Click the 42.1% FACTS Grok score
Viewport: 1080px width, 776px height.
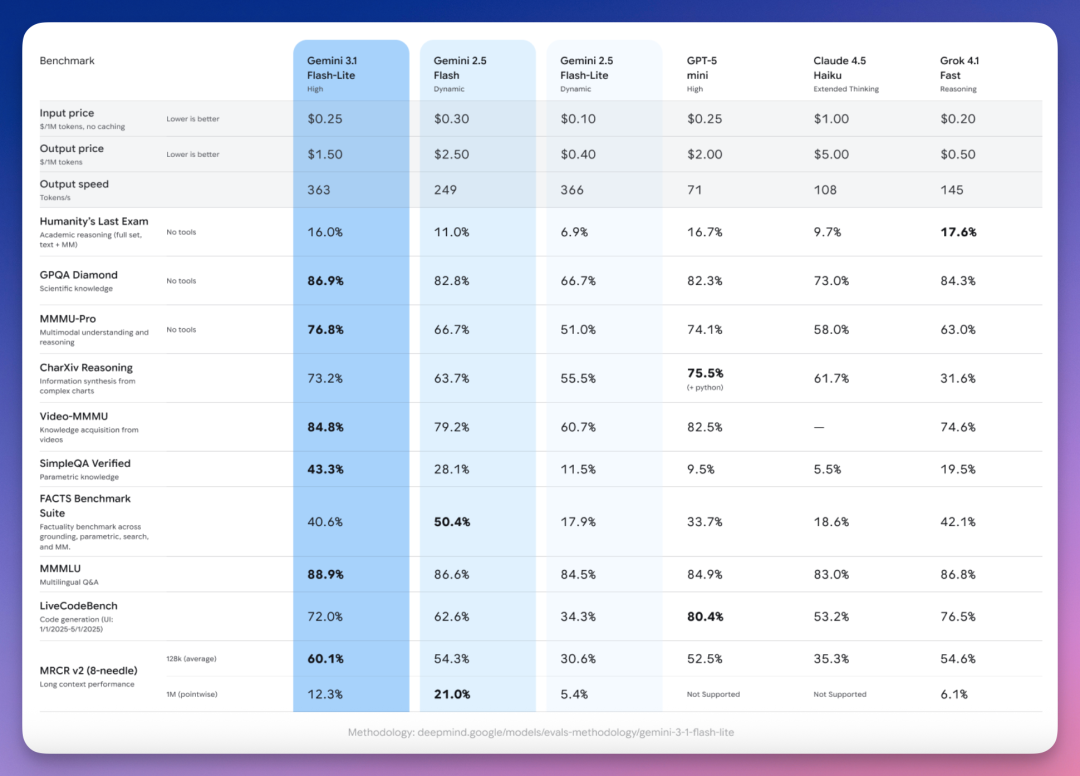(x=958, y=522)
